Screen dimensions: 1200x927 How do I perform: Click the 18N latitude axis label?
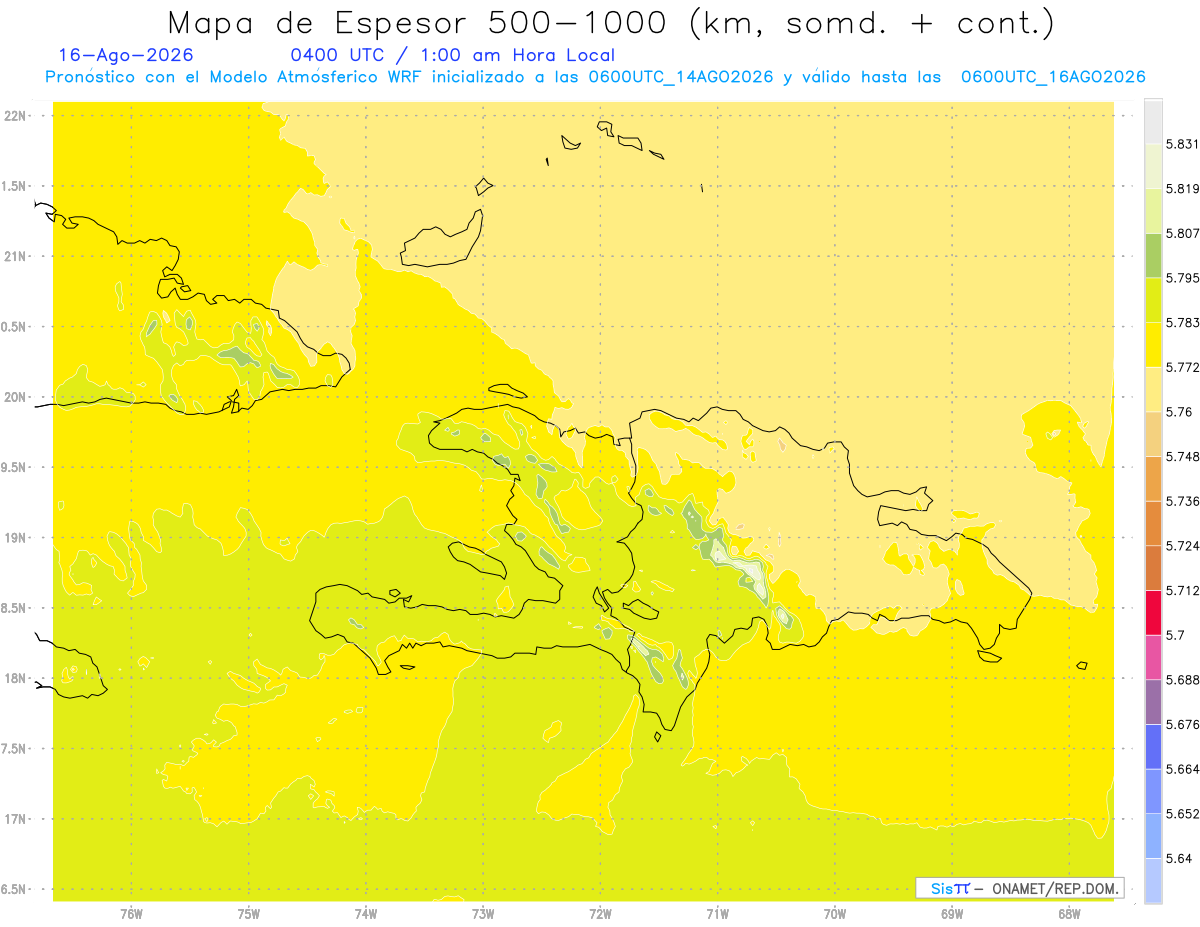17,679
